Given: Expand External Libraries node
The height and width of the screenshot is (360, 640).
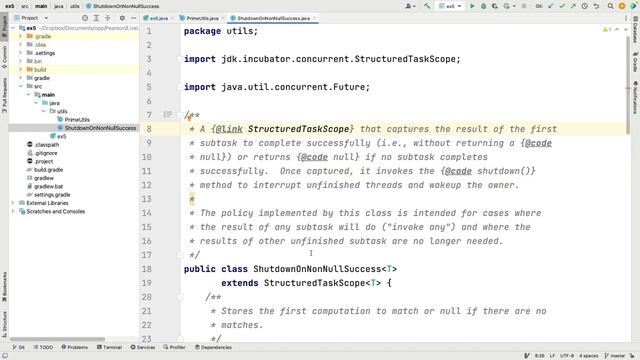Looking at the screenshot, I should click(x=13, y=203).
